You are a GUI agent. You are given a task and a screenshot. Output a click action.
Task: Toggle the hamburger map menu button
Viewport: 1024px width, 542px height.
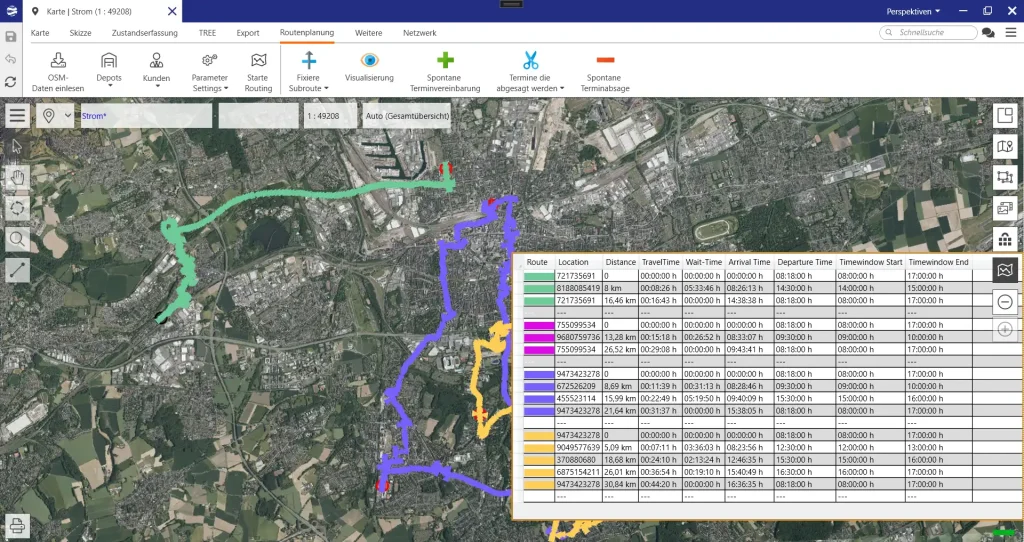[x=17, y=116]
